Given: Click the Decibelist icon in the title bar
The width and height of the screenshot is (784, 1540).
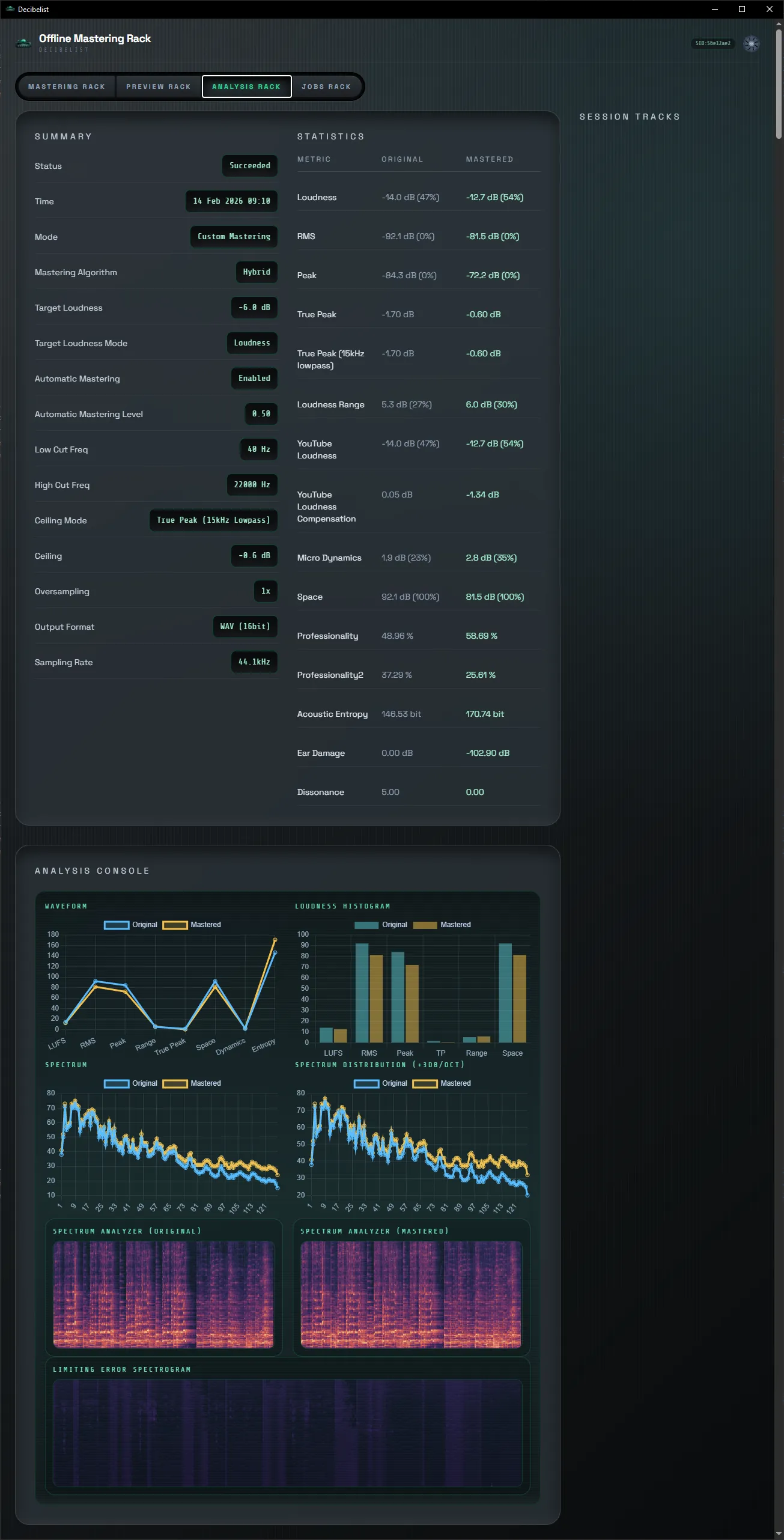Looking at the screenshot, I should (x=10, y=9).
